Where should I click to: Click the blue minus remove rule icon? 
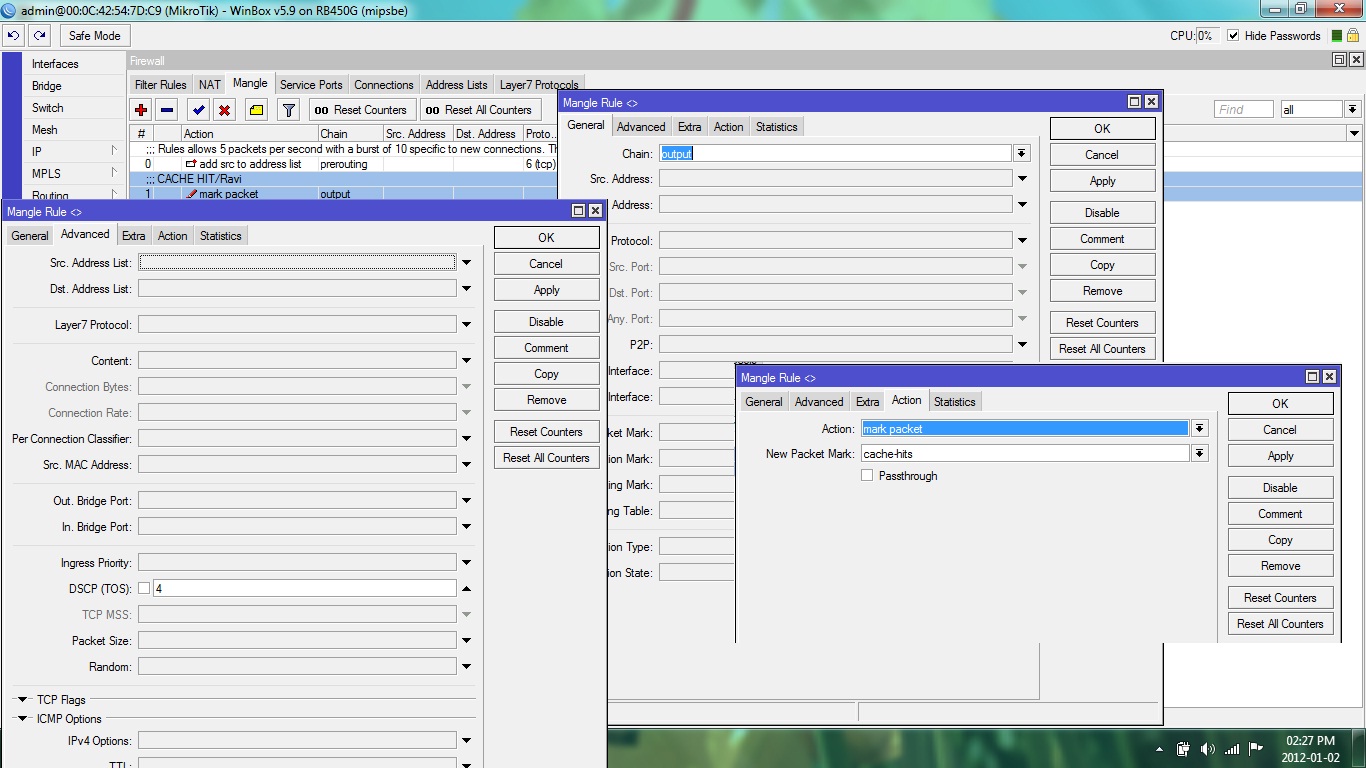(167, 110)
